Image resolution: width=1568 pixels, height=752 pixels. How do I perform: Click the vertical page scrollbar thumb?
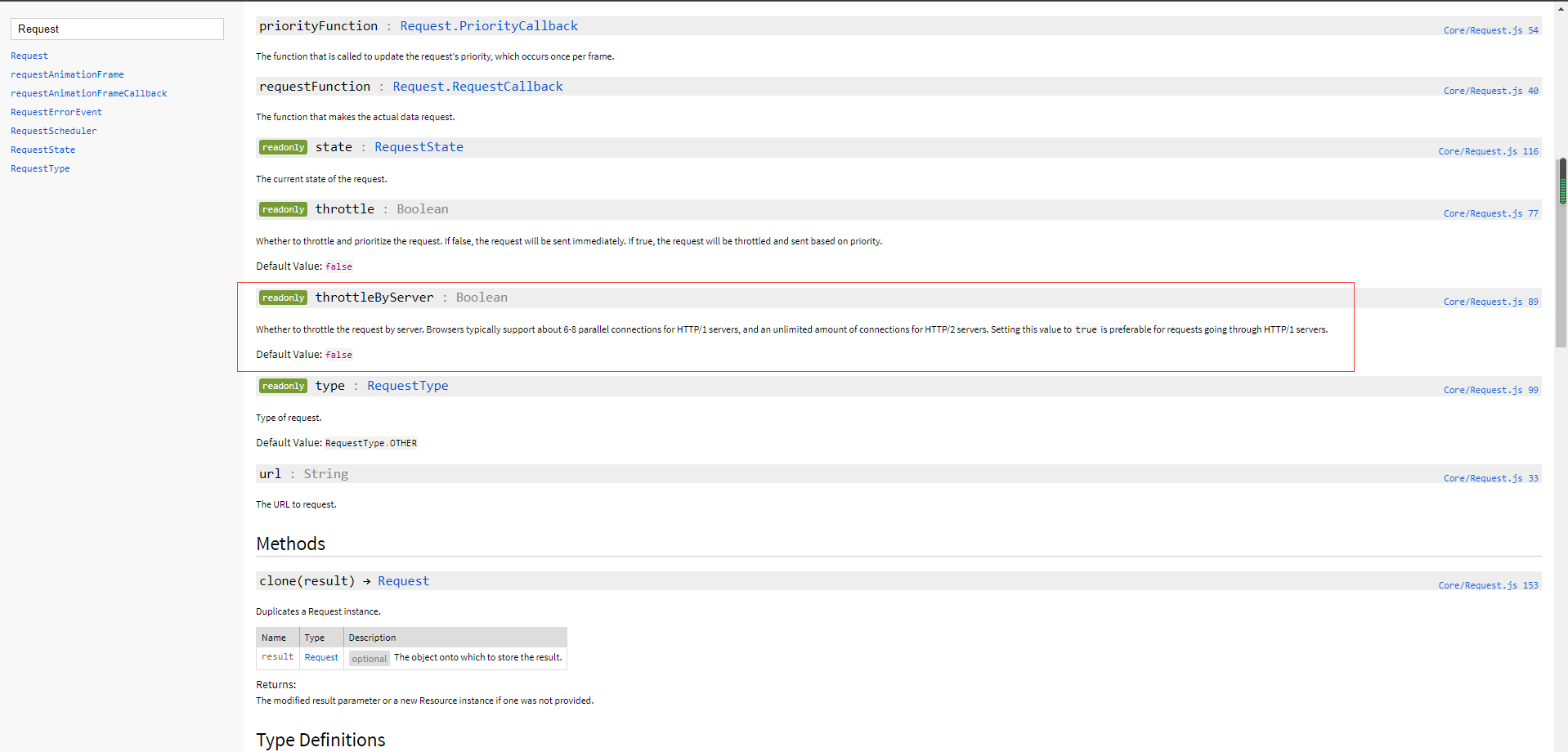[x=1562, y=181]
